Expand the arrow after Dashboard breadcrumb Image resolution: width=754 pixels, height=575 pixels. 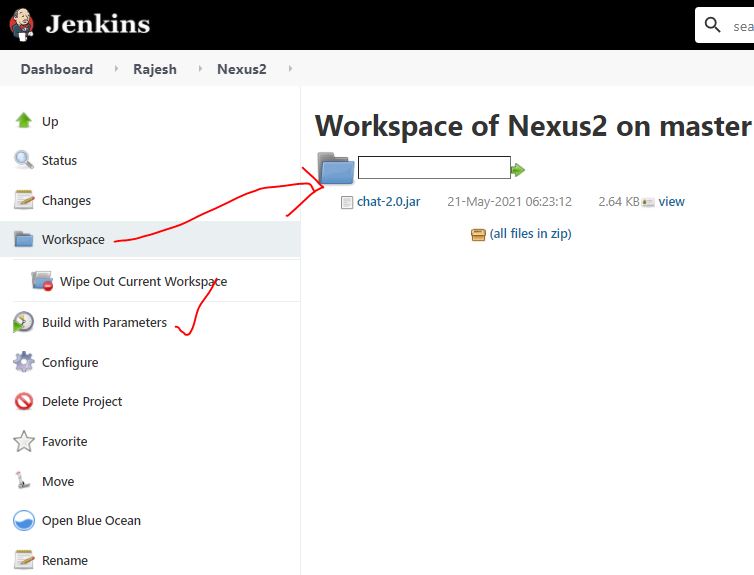coord(116,69)
